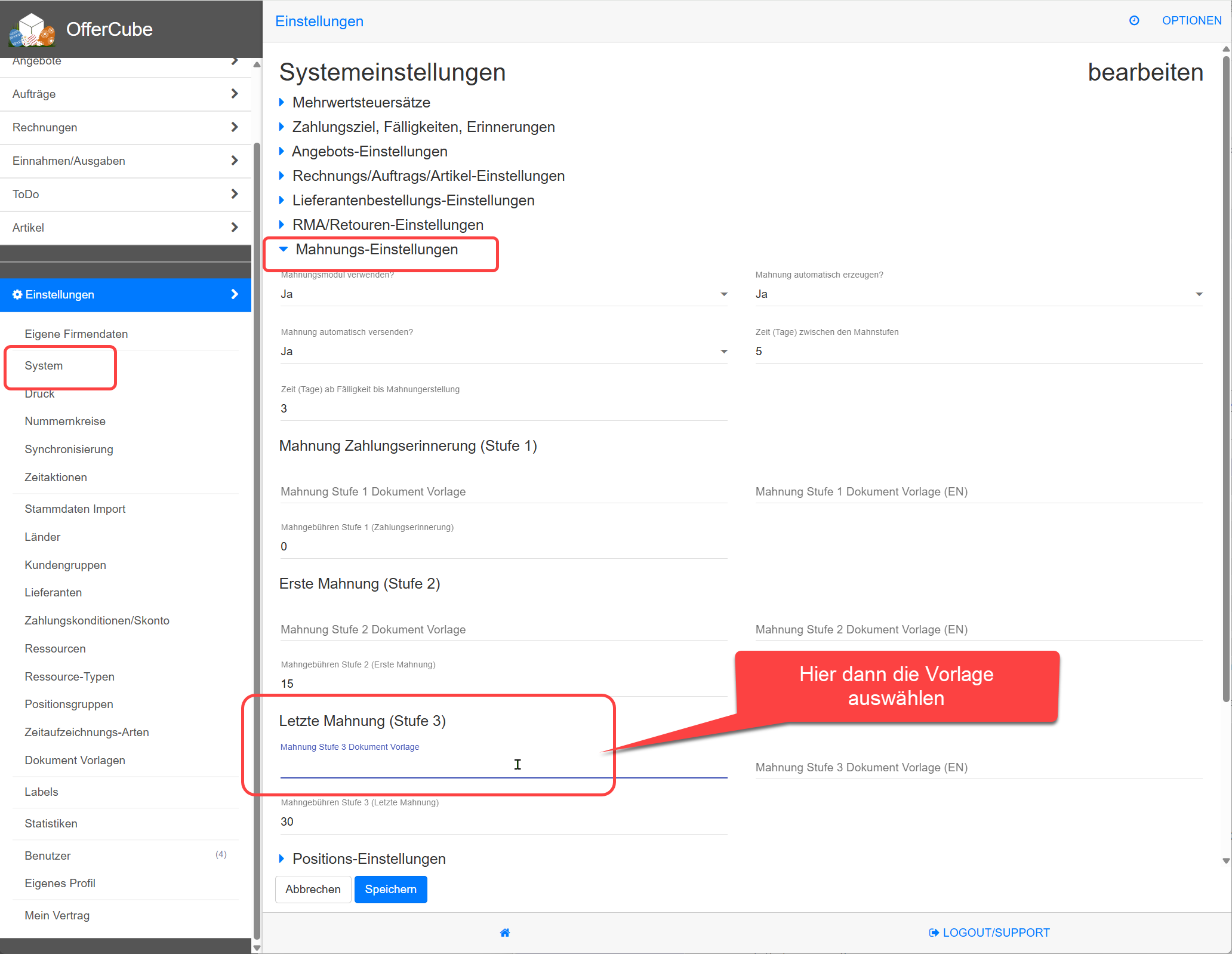
Task: Click Mahngebühren Stufe 2 field
Action: [504, 684]
